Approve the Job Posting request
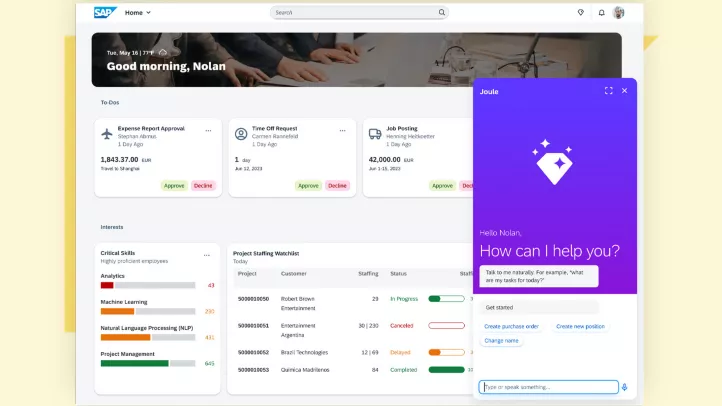Viewport: 722px width, 406px height. tap(442, 185)
